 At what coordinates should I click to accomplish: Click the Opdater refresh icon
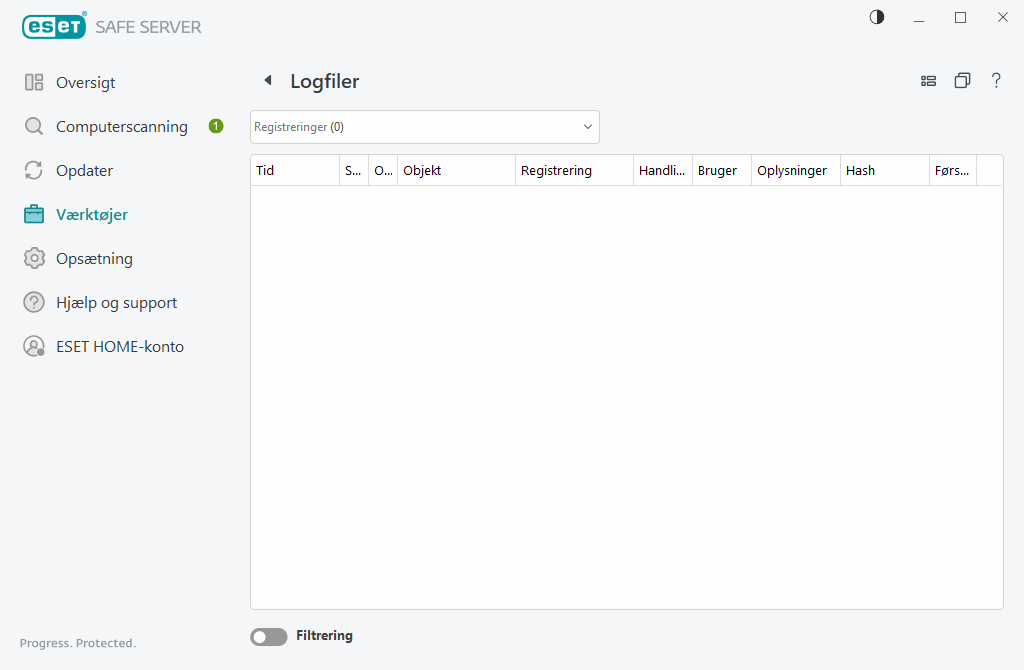click(x=33, y=170)
